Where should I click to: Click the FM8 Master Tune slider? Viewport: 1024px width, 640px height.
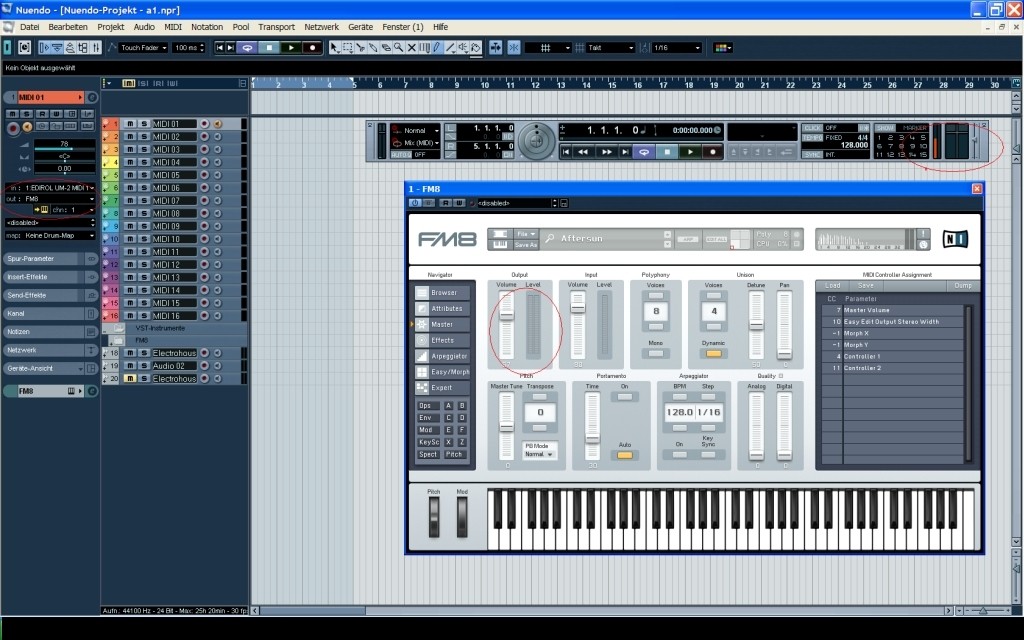(506, 426)
